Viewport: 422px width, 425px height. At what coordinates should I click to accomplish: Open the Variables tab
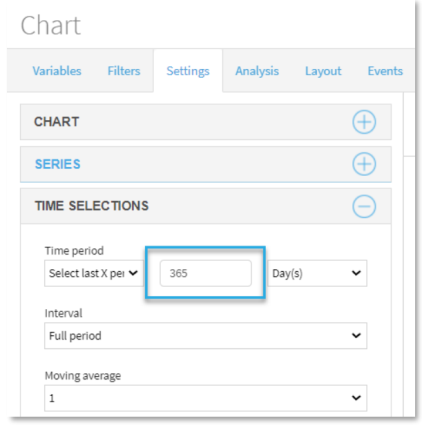pos(57,71)
